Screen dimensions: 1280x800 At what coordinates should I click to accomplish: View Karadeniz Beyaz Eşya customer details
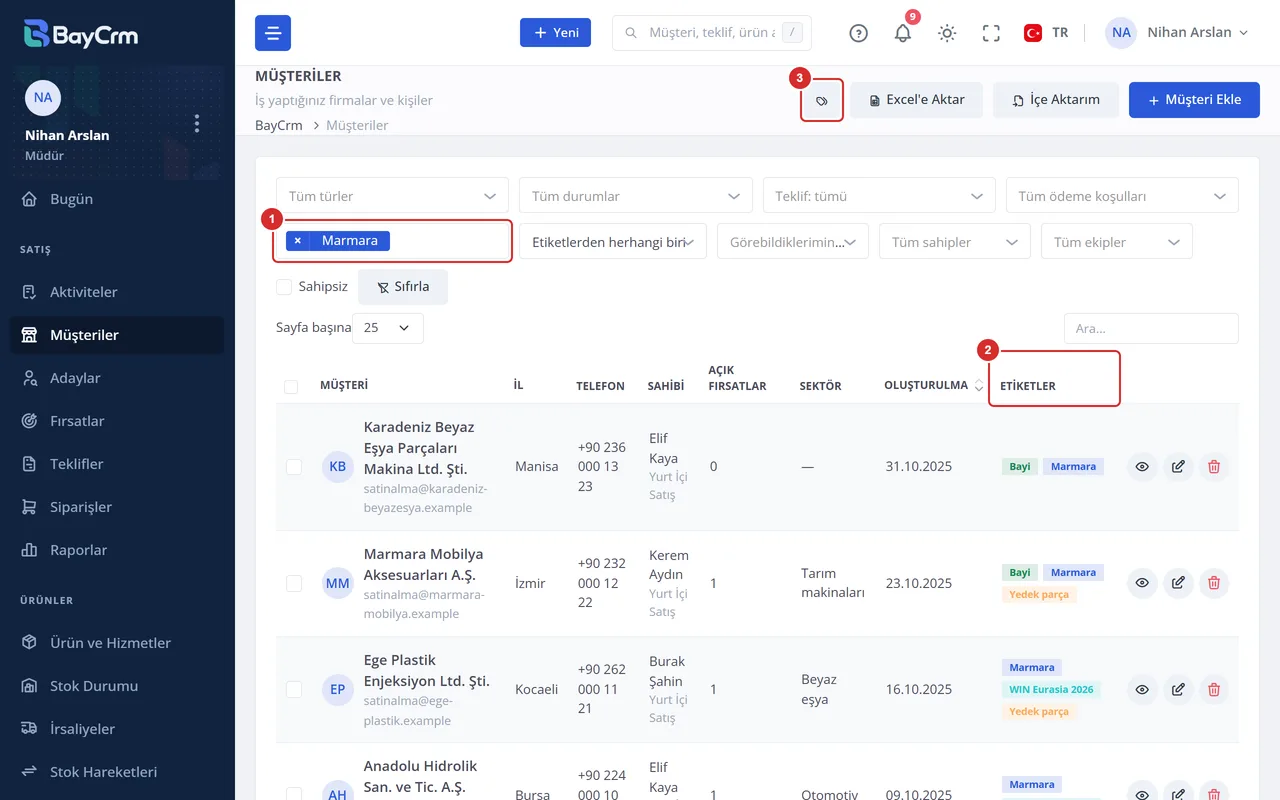click(1142, 466)
